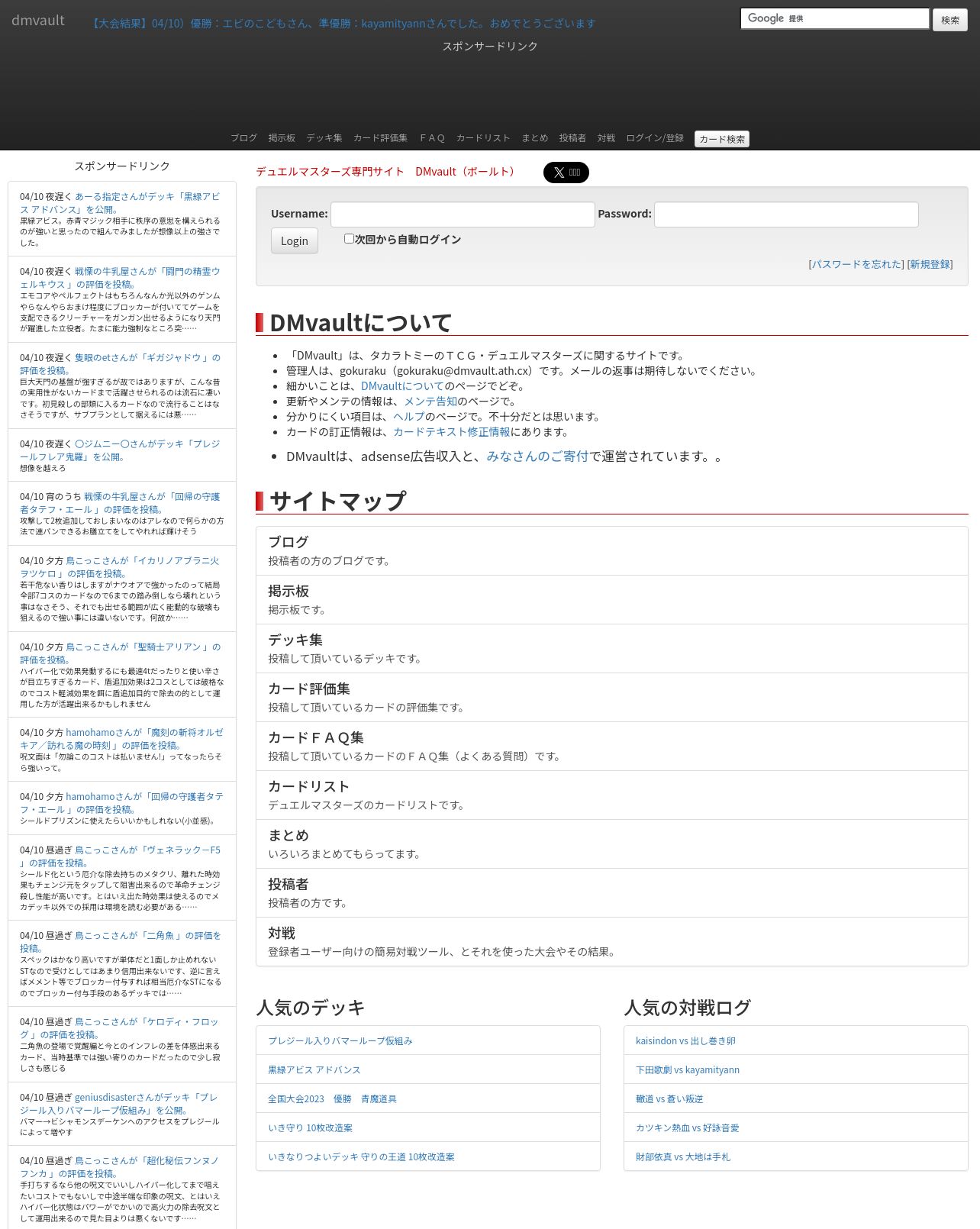Viewport: 980px width, 1229px height.
Task: Open the DMvaultについて page link
Action: 402,386
